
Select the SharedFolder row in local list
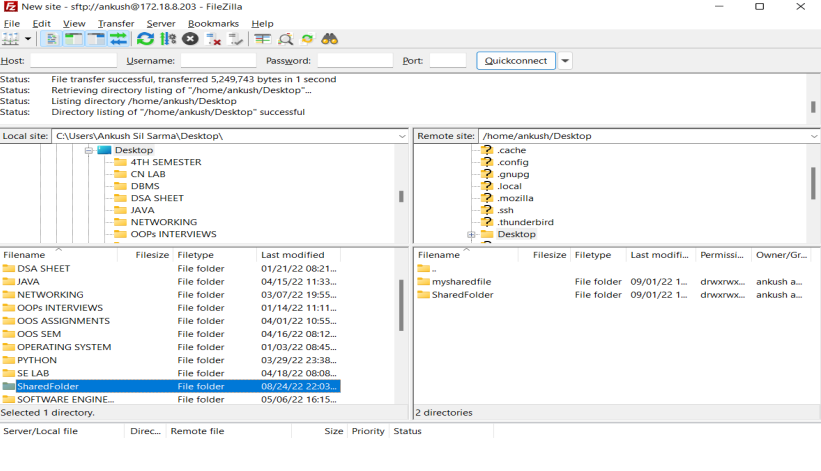pyautogui.click(x=170, y=386)
